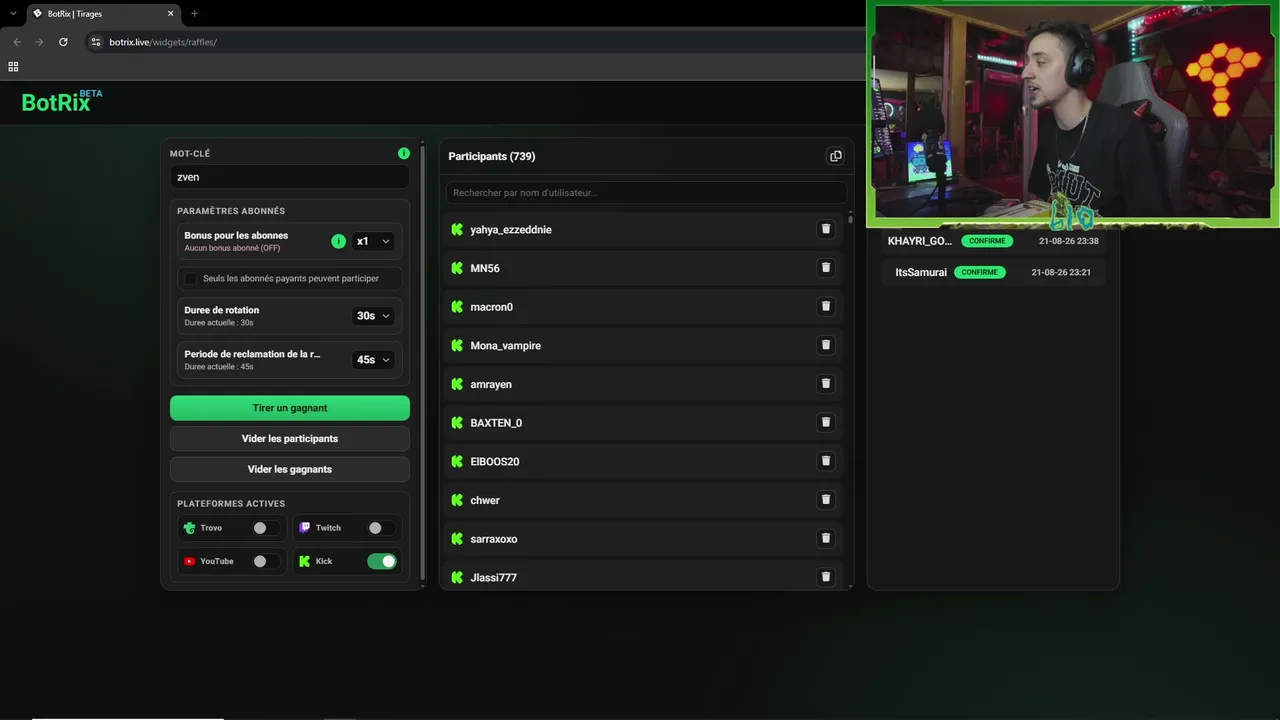The height and width of the screenshot is (720, 1280).
Task: Remove MN56 using its trash icon
Action: pos(826,268)
